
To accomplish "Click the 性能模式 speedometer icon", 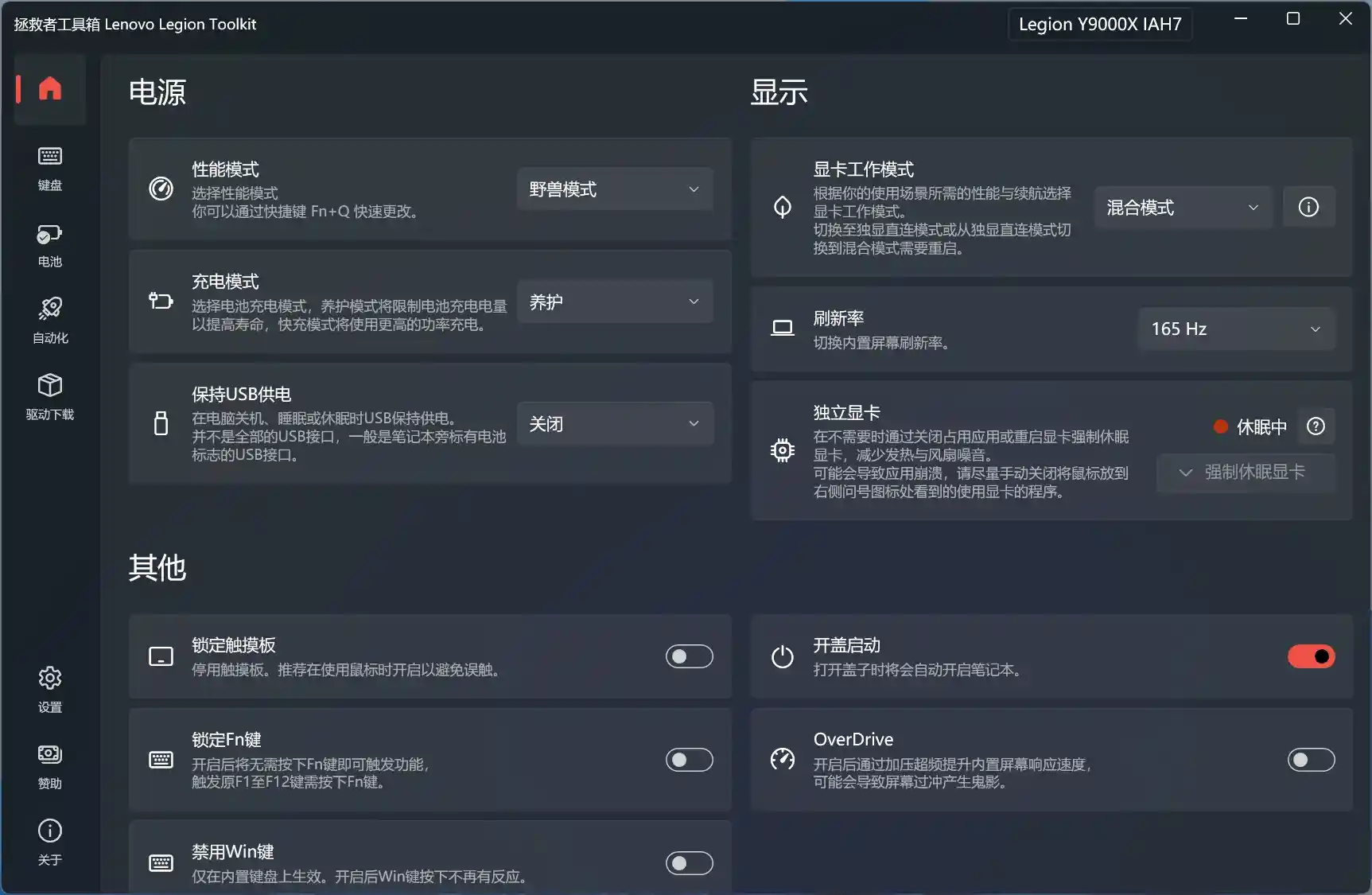I will [x=161, y=189].
